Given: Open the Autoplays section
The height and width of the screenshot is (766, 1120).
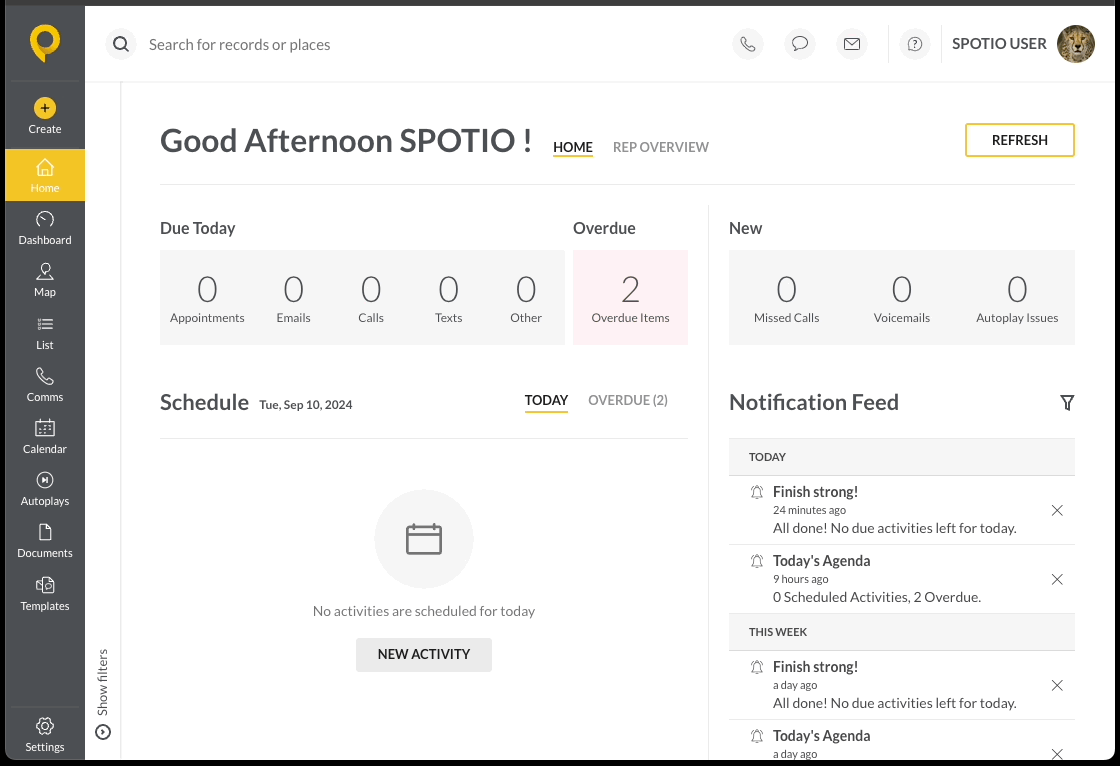Looking at the screenshot, I should click(44, 489).
